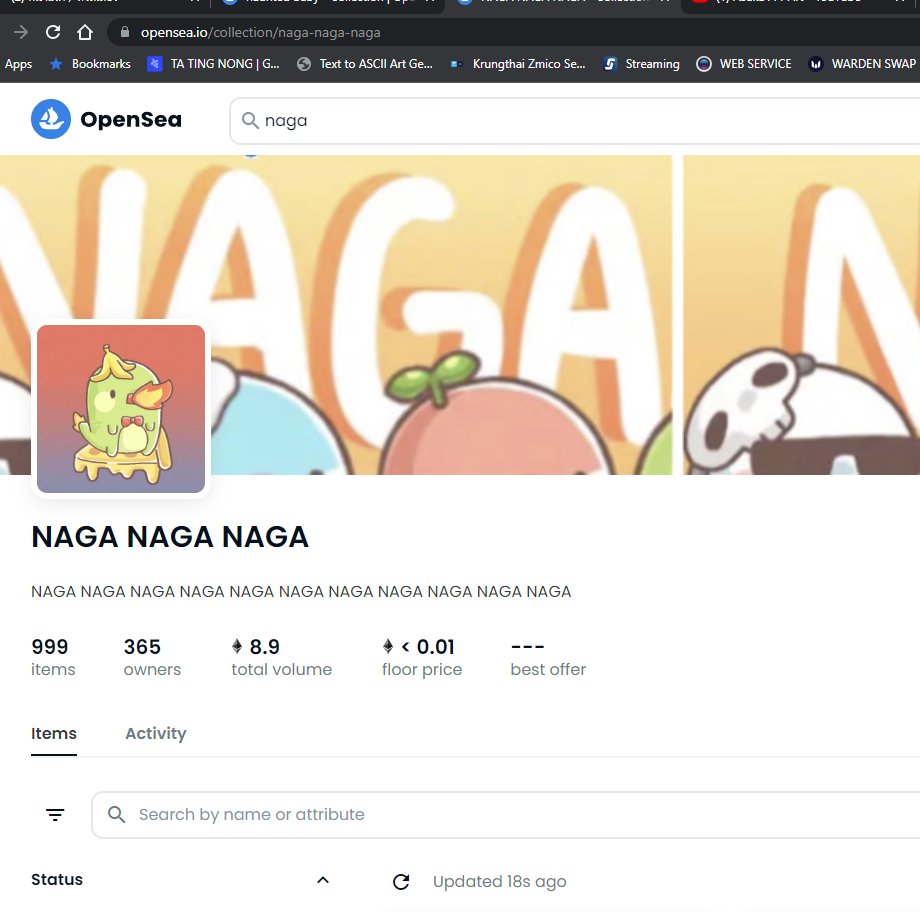920x912 pixels.
Task: Click the browser forward arrow
Action: pos(21,32)
